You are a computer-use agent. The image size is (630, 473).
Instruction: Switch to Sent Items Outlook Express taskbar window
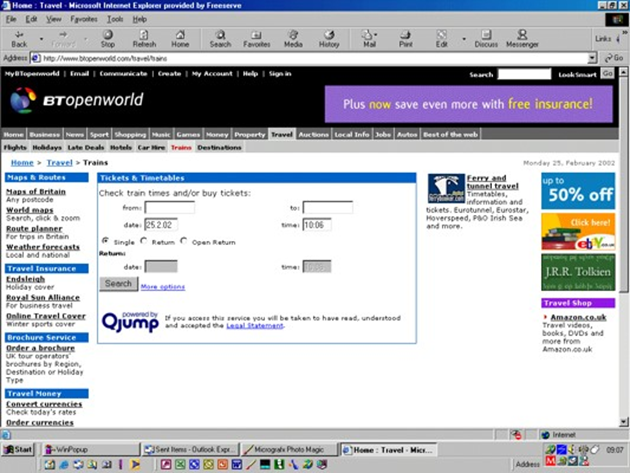pyautogui.click(x=191, y=449)
